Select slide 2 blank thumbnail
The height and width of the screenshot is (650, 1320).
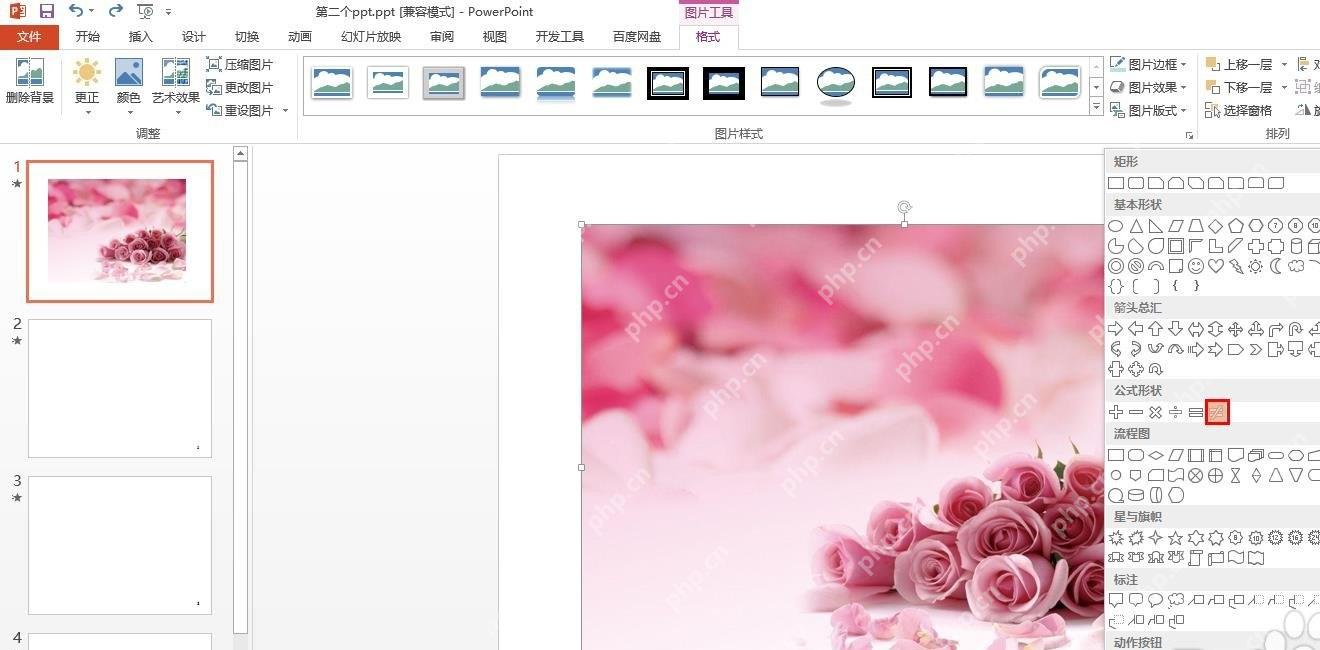(120, 388)
